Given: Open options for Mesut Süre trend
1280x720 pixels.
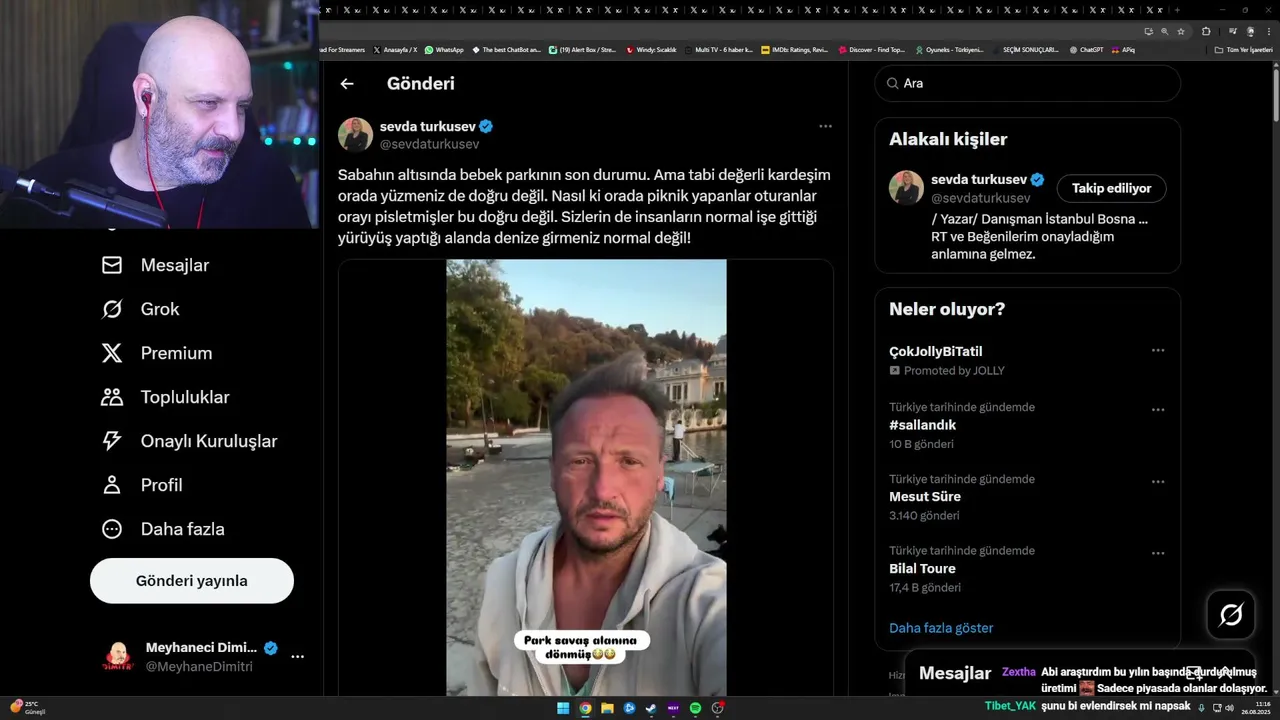Looking at the screenshot, I should click(x=1158, y=482).
